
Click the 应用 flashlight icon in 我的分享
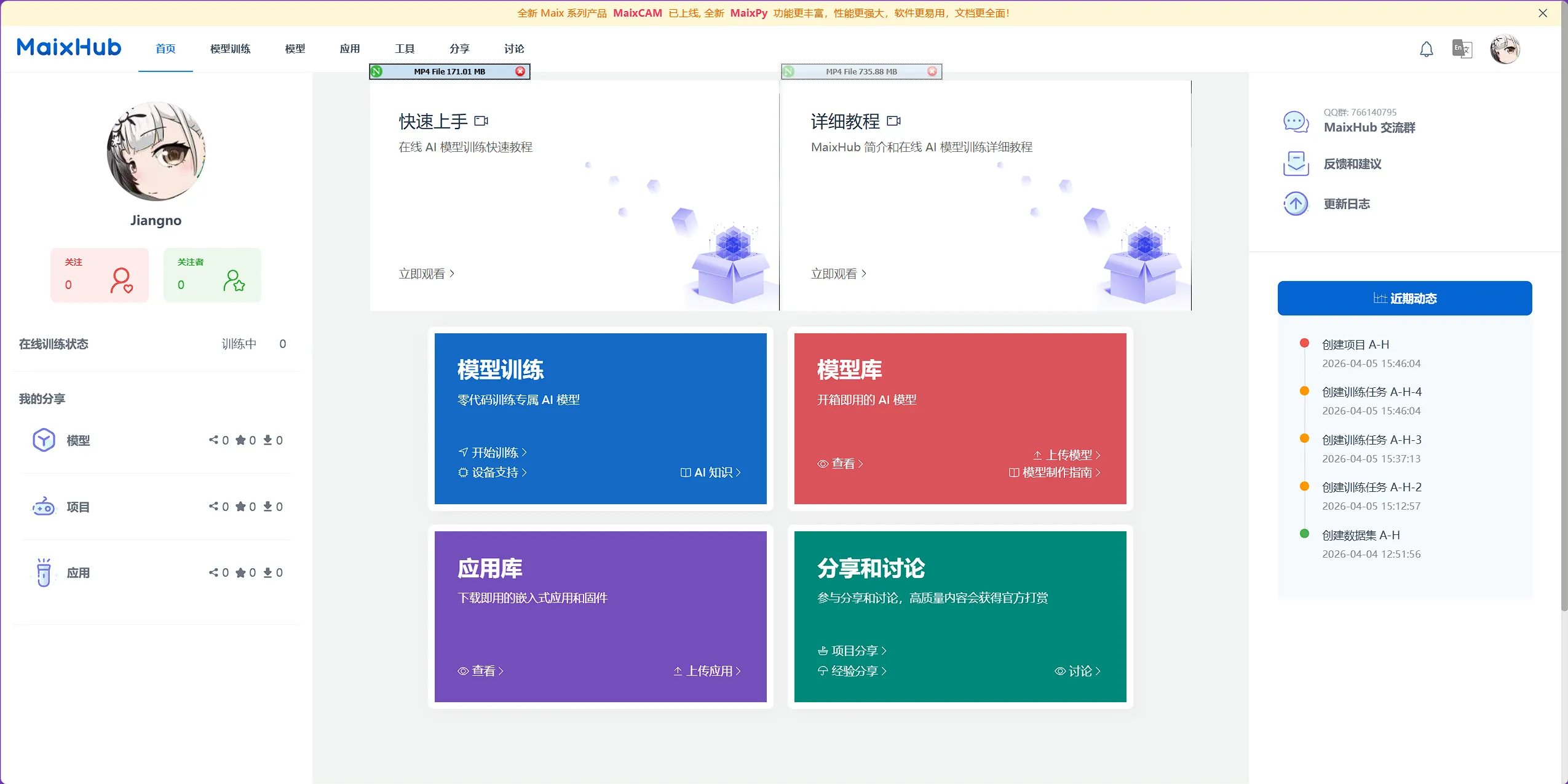click(x=44, y=572)
